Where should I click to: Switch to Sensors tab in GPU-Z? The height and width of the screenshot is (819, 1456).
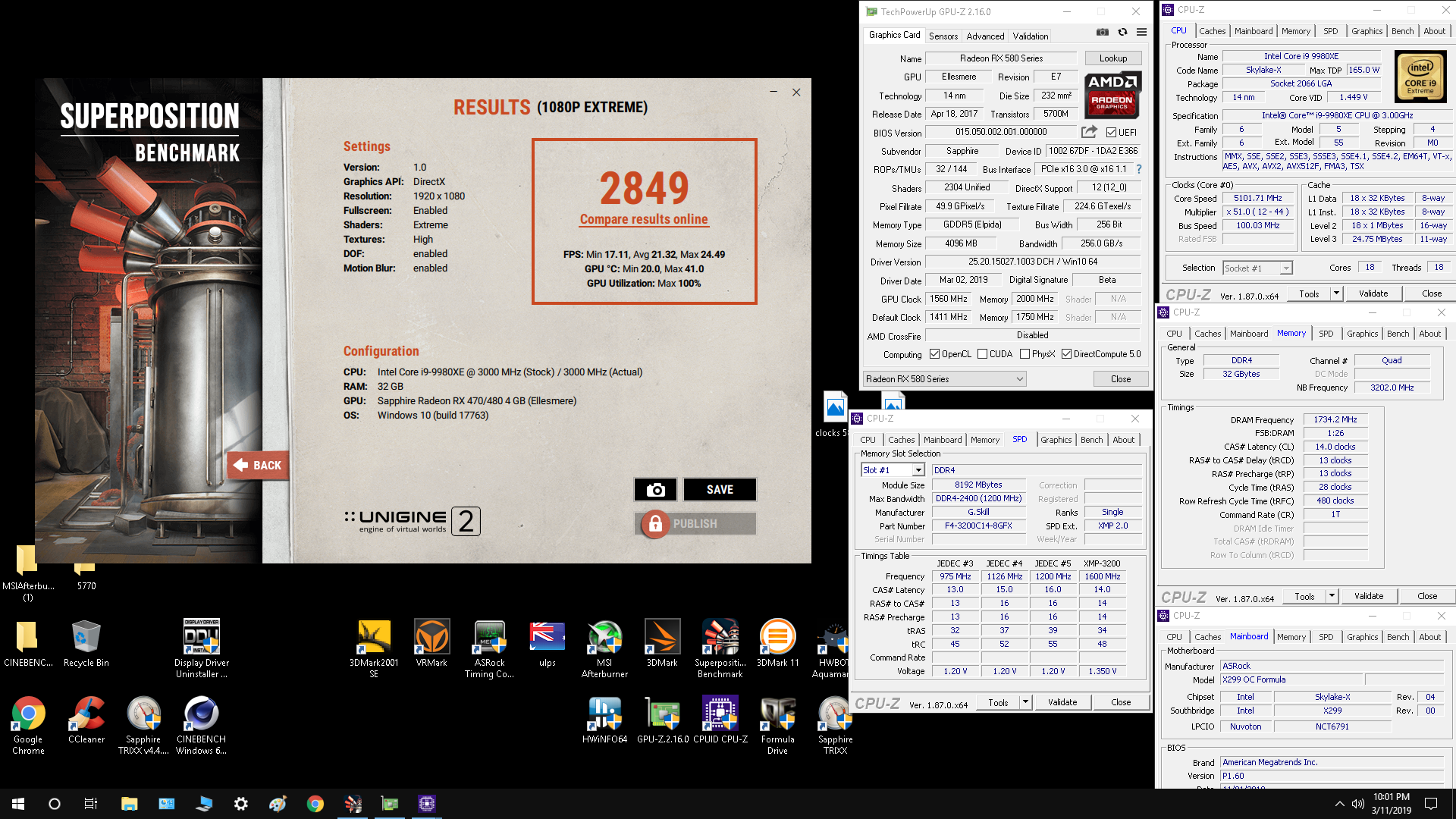943,36
